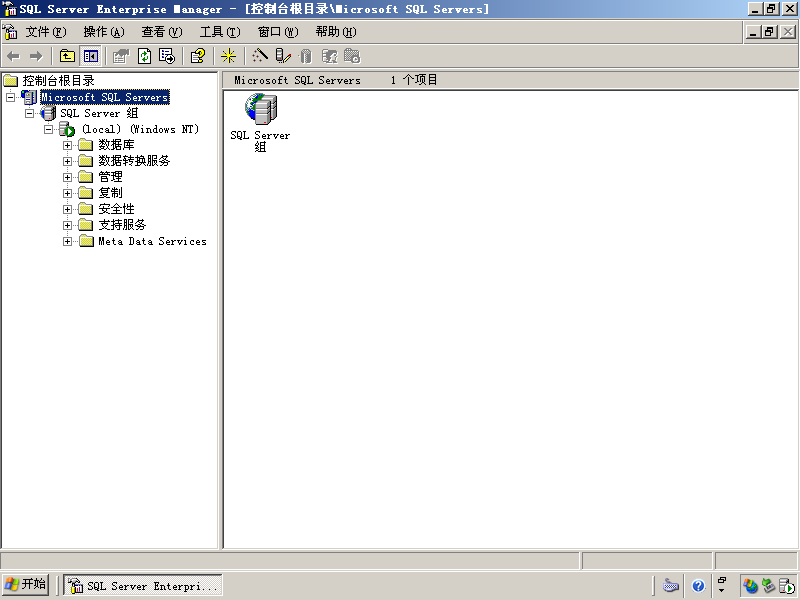This screenshot has width=800, height=600.
Task: Expand the Meta Data Services node
Action: pos(67,241)
